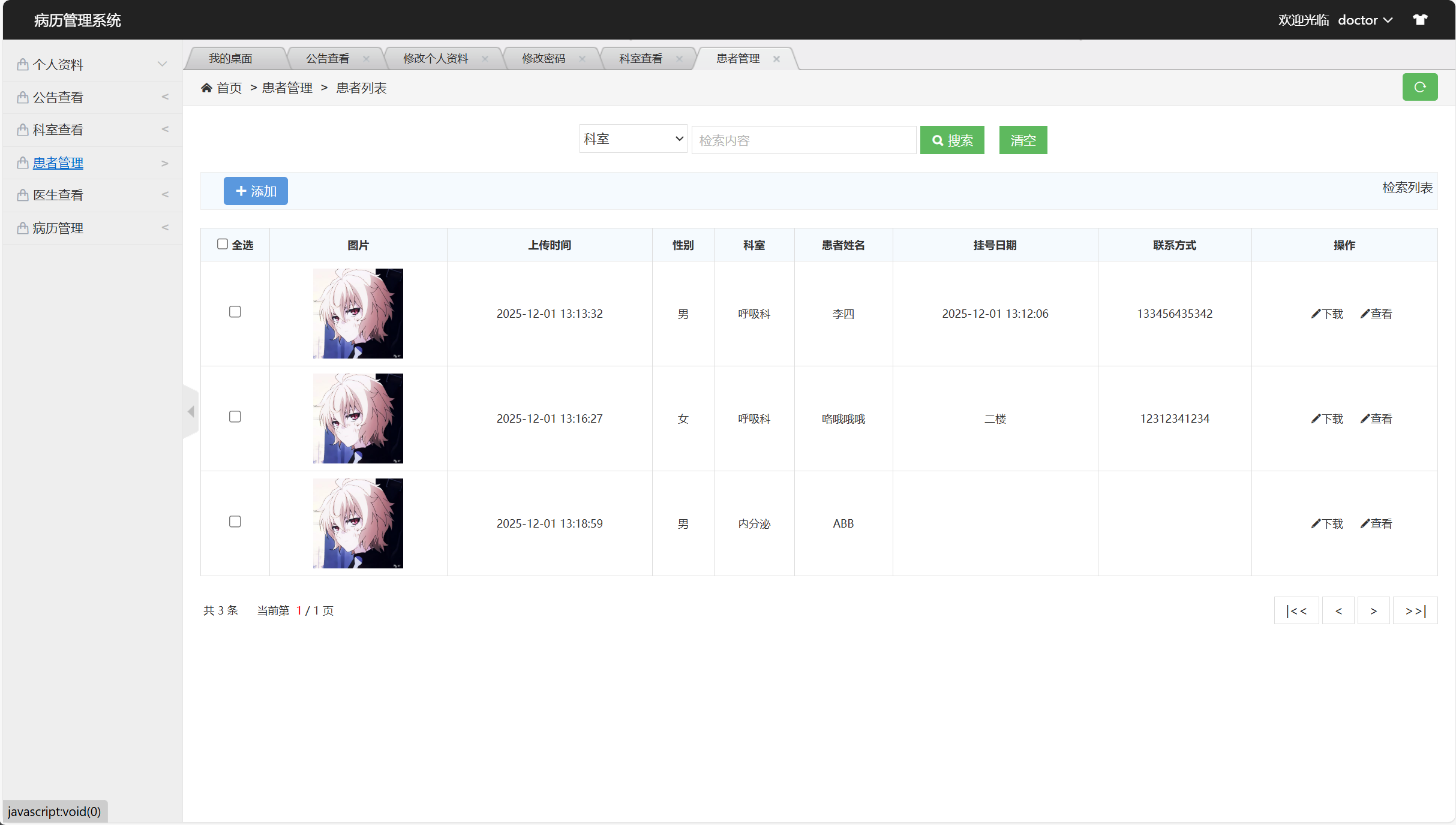Expand the 病历管理 sidebar section
Viewport: 1456px width, 825px height.
pyautogui.click(x=58, y=227)
